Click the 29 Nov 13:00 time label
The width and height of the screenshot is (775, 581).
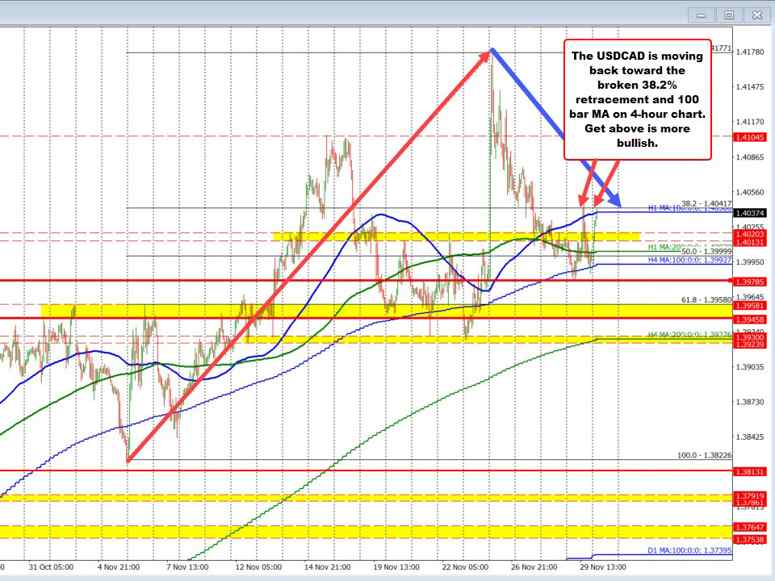(x=603, y=567)
